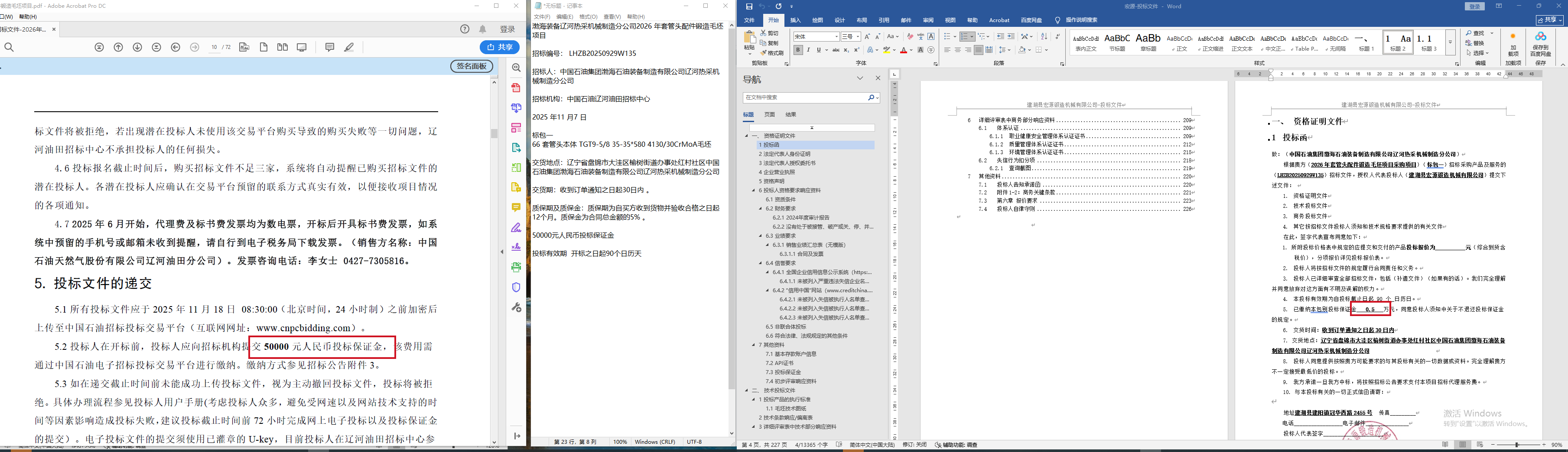The width and height of the screenshot is (1568, 452).
Task: Click 签名面板 button in Acrobat
Action: point(472,66)
